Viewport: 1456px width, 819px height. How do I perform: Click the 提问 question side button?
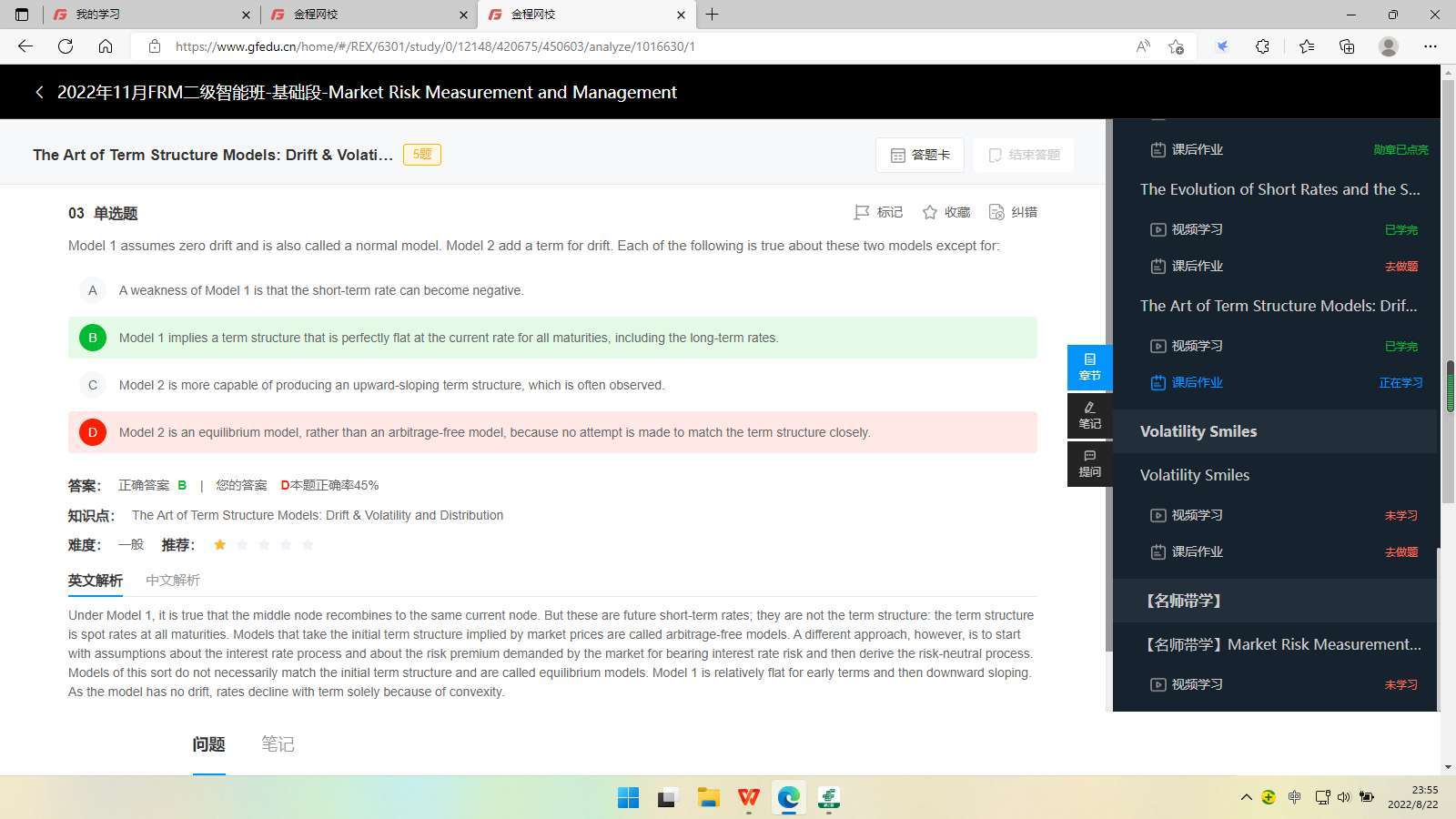pos(1089,463)
